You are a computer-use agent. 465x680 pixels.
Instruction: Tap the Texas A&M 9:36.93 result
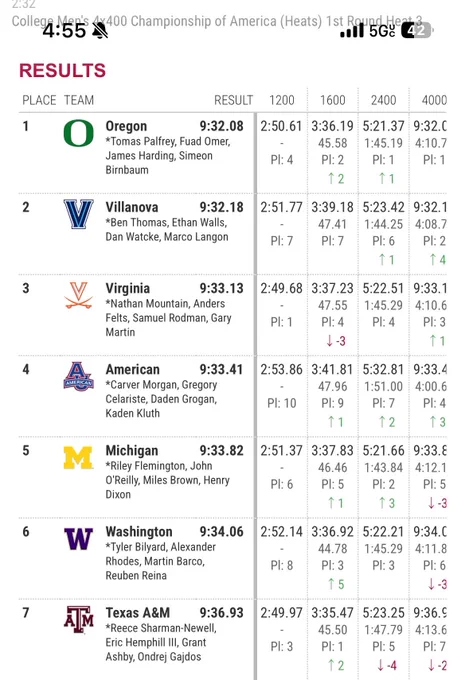pos(222,613)
